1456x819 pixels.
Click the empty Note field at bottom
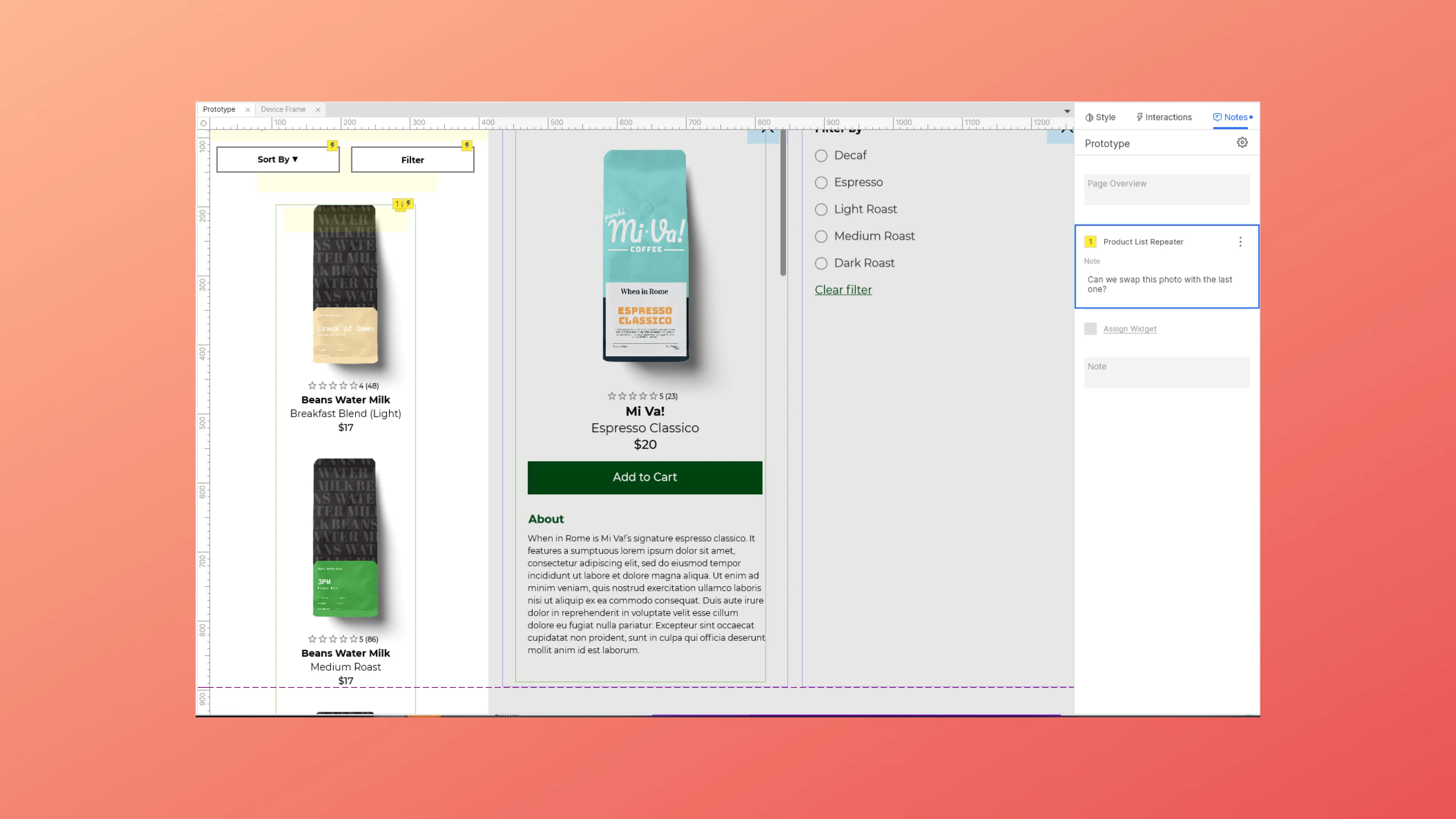pos(1166,372)
